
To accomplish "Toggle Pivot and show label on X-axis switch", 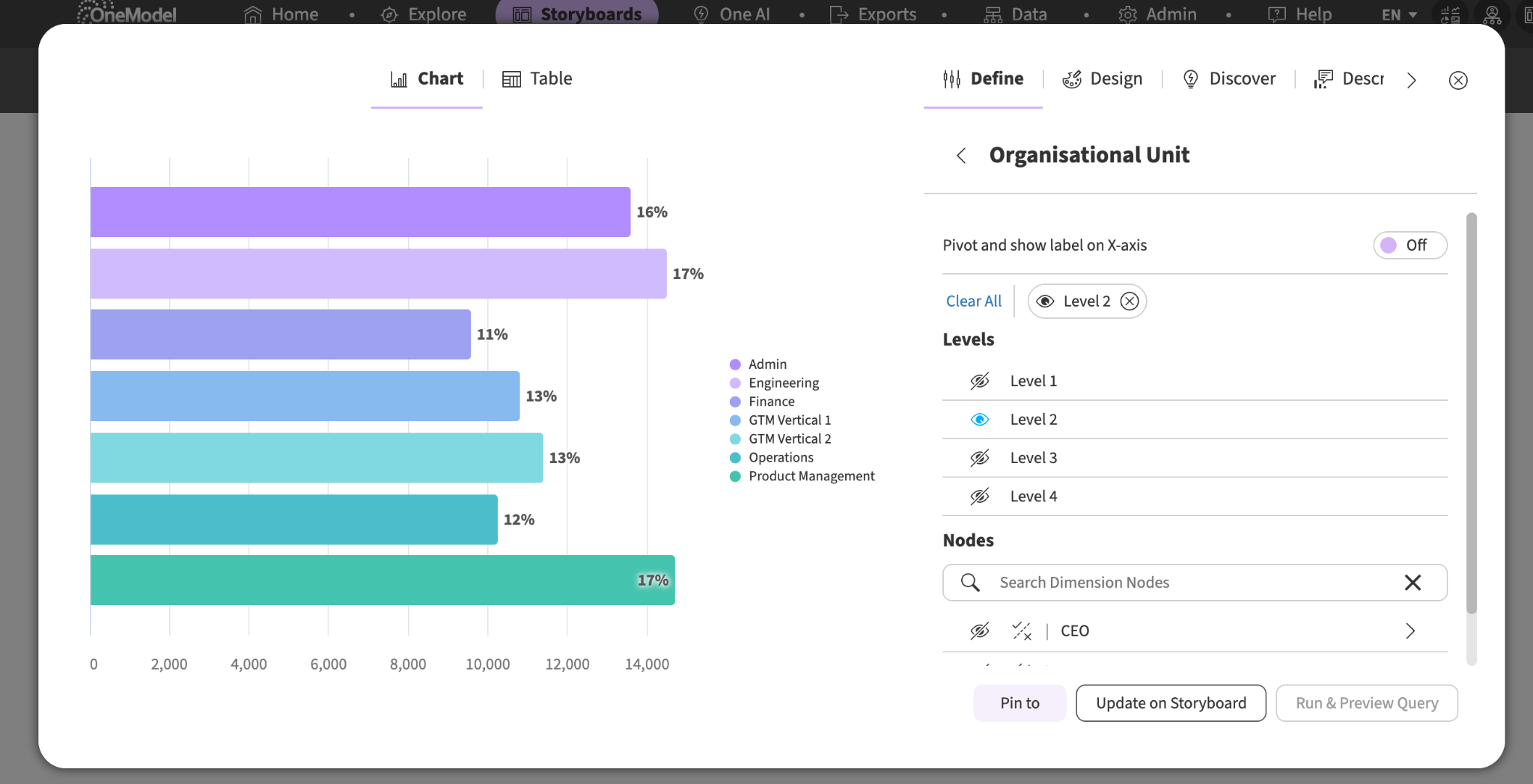I will pyautogui.click(x=1409, y=245).
